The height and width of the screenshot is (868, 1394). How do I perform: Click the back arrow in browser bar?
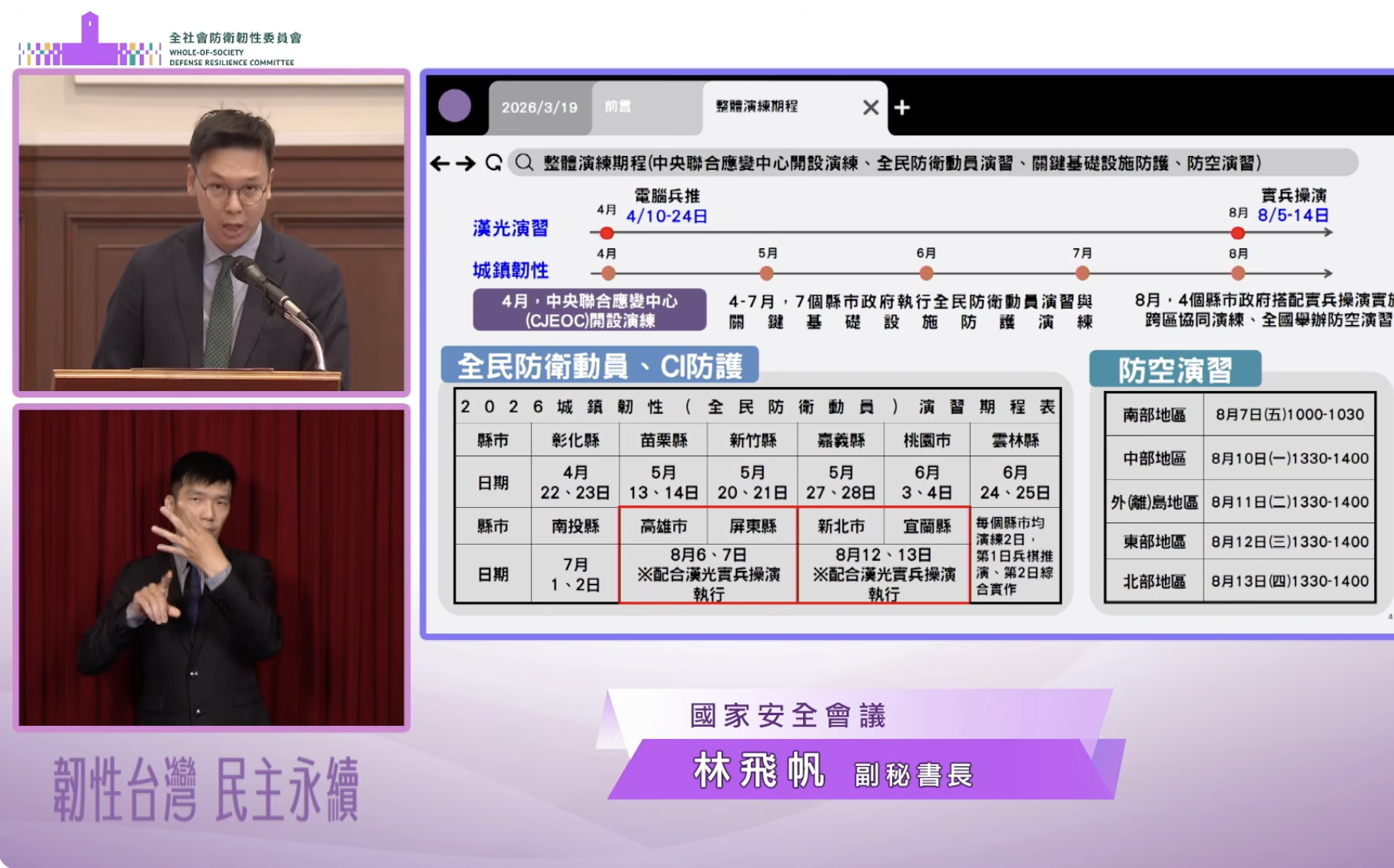(x=440, y=164)
